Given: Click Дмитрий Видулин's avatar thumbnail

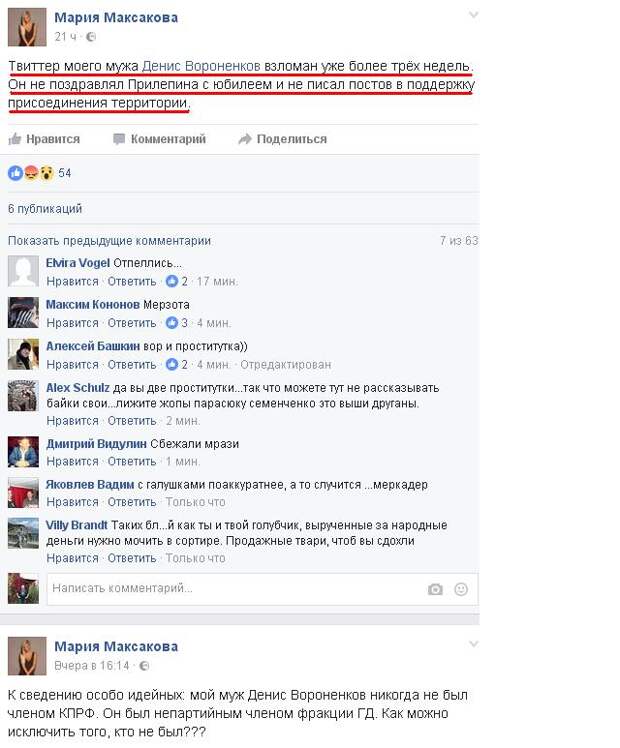Looking at the screenshot, I should (23, 451).
